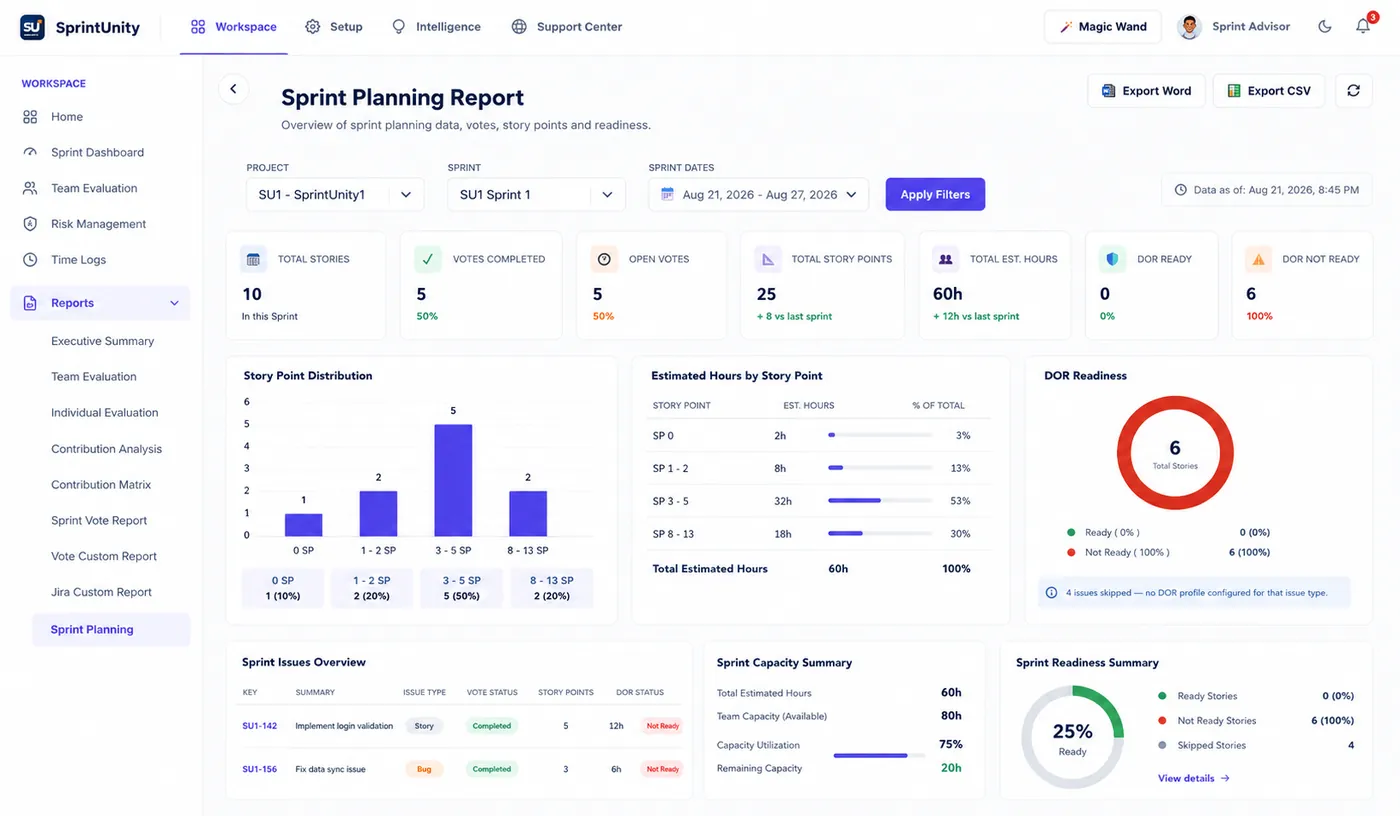
Task: Open the Sprint Dates range dropdown
Action: (759, 195)
